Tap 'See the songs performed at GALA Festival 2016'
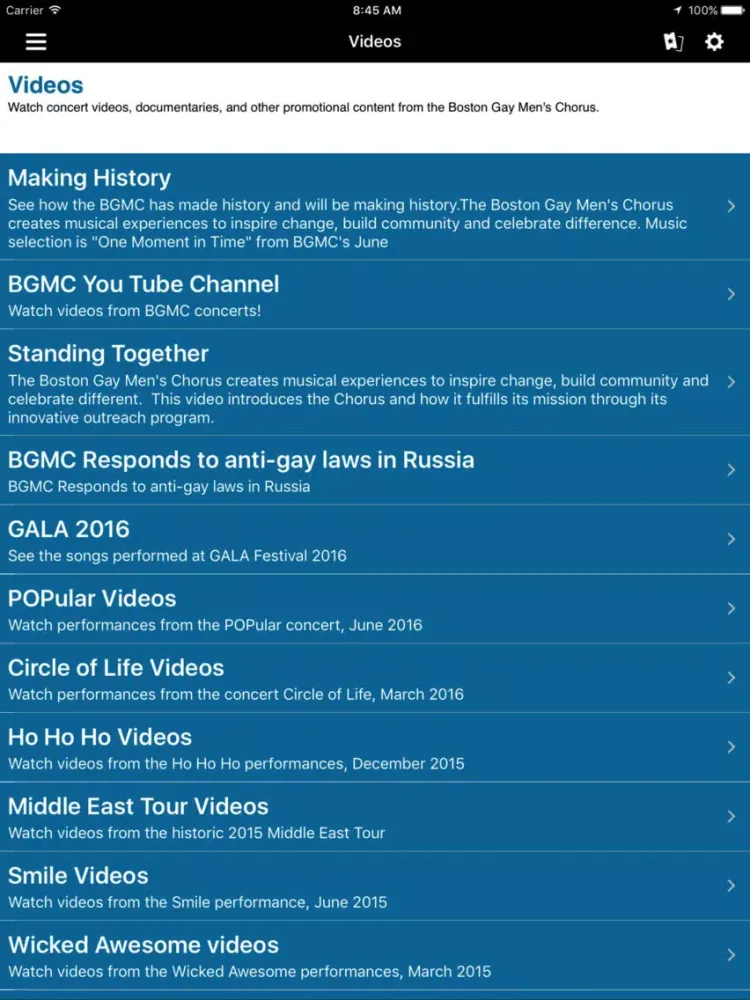Screen dimensions: 750x1000 [x=177, y=556]
